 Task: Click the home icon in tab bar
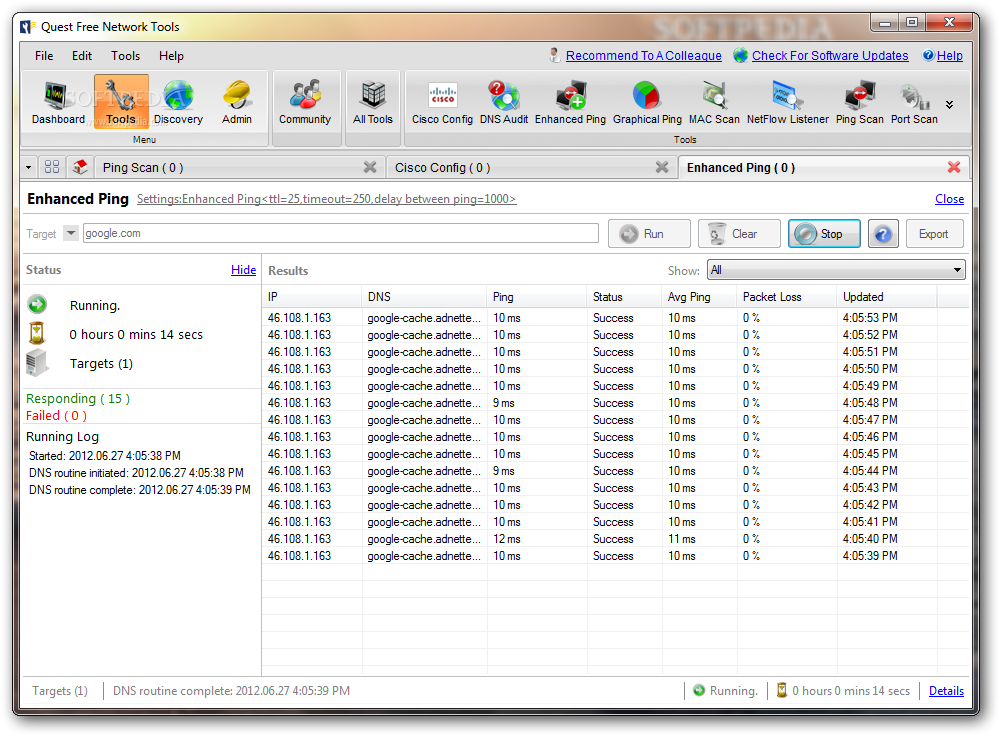(x=80, y=167)
